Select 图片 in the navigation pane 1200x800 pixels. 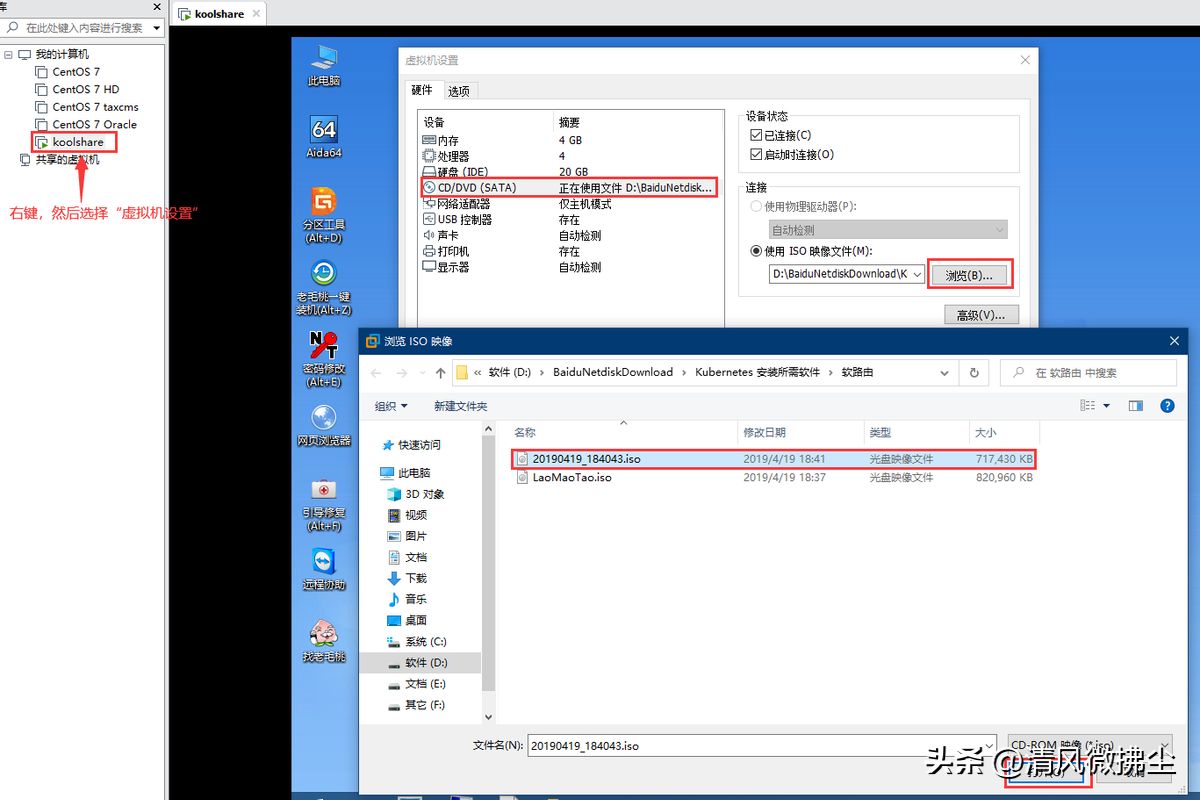click(x=407, y=536)
